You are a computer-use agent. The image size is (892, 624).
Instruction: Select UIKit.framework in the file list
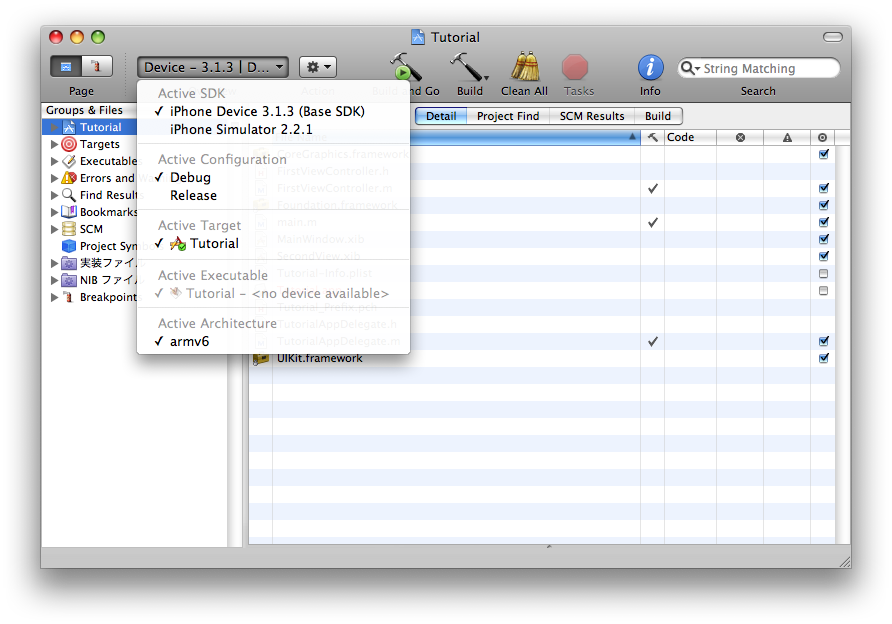click(x=320, y=358)
